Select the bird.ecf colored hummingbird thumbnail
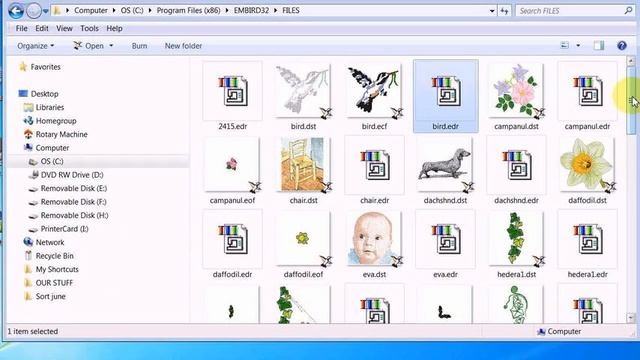 click(x=374, y=91)
